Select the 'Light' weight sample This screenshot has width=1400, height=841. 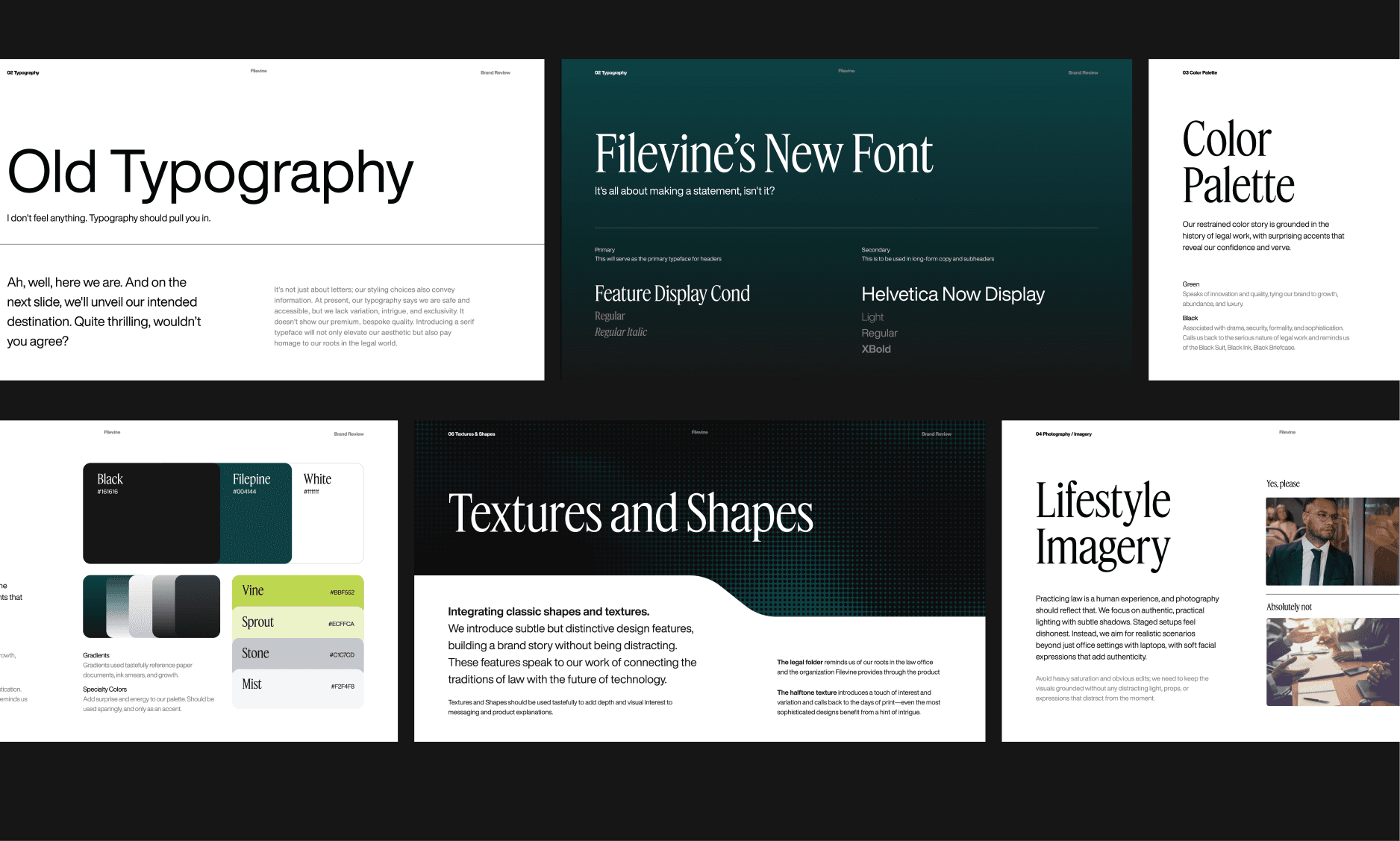pyautogui.click(x=872, y=317)
